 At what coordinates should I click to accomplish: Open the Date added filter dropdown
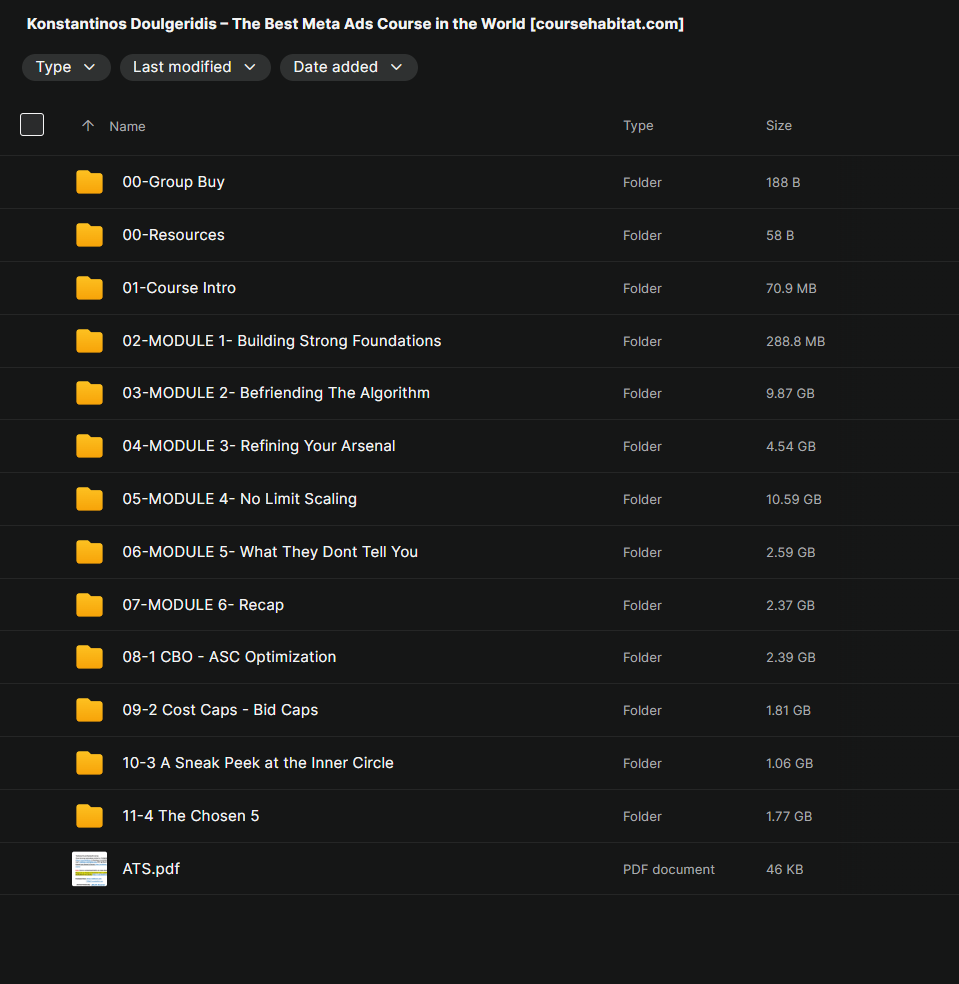(x=348, y=67)
